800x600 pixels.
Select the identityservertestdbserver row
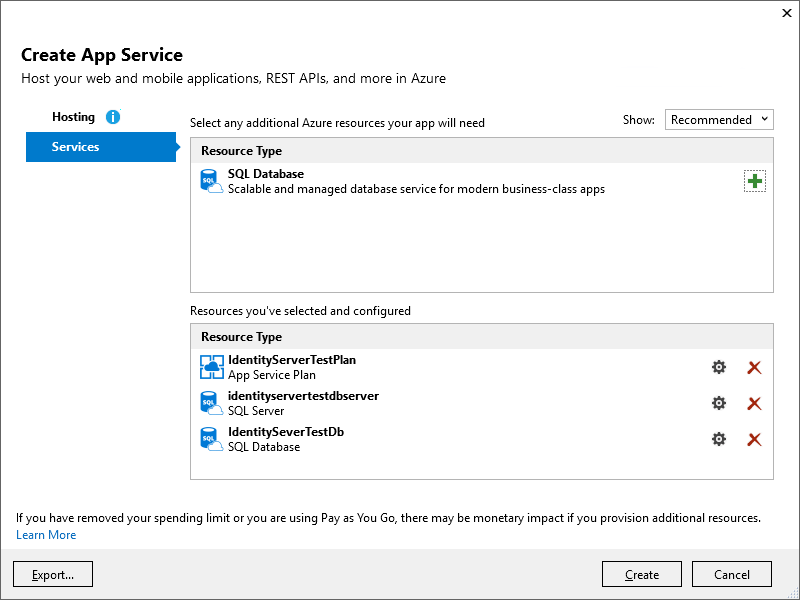coord(482,403)
